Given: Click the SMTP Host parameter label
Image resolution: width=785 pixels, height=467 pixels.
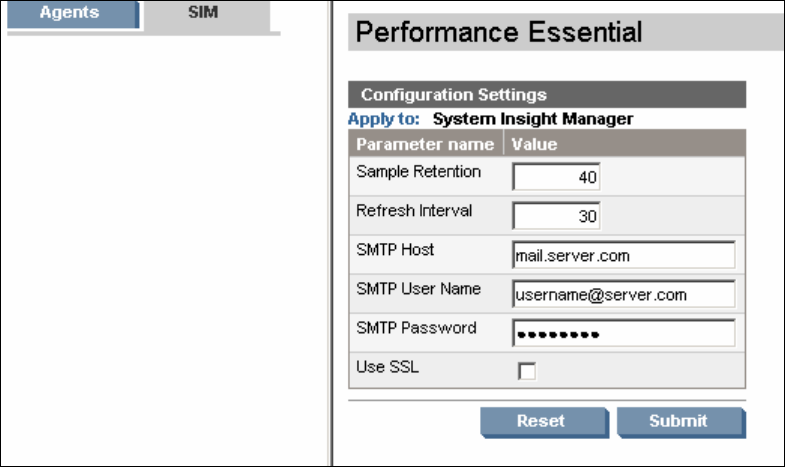Looking at the screenshot, I should 396,250.
